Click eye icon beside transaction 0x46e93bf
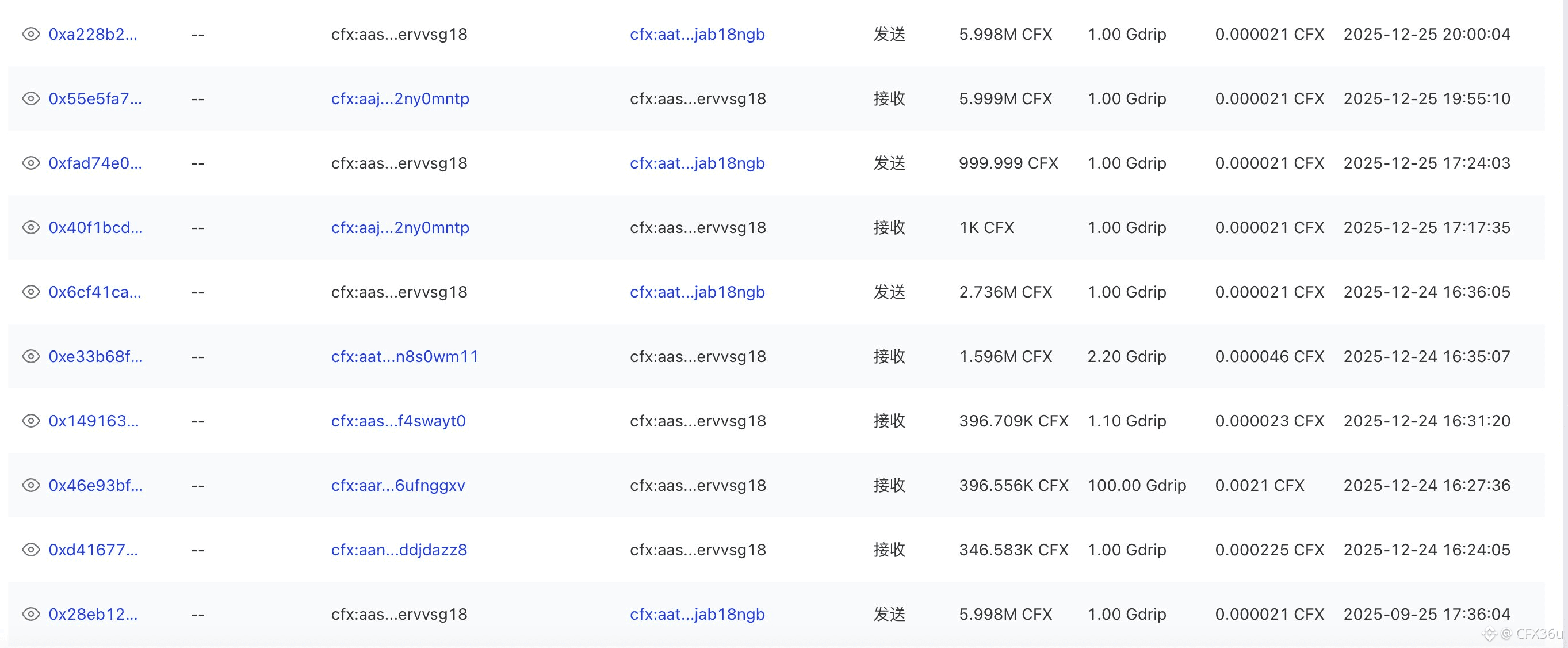Viewport: 1568px width, 648px height. 30,486
